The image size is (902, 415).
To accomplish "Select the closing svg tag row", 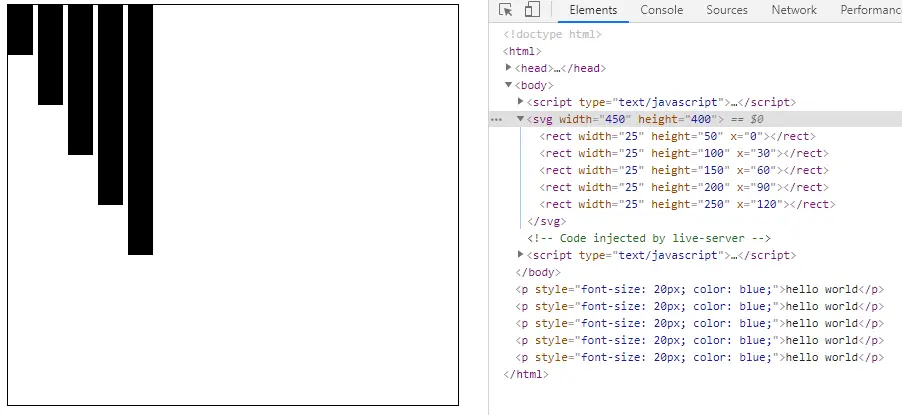I will coord(546,221).
